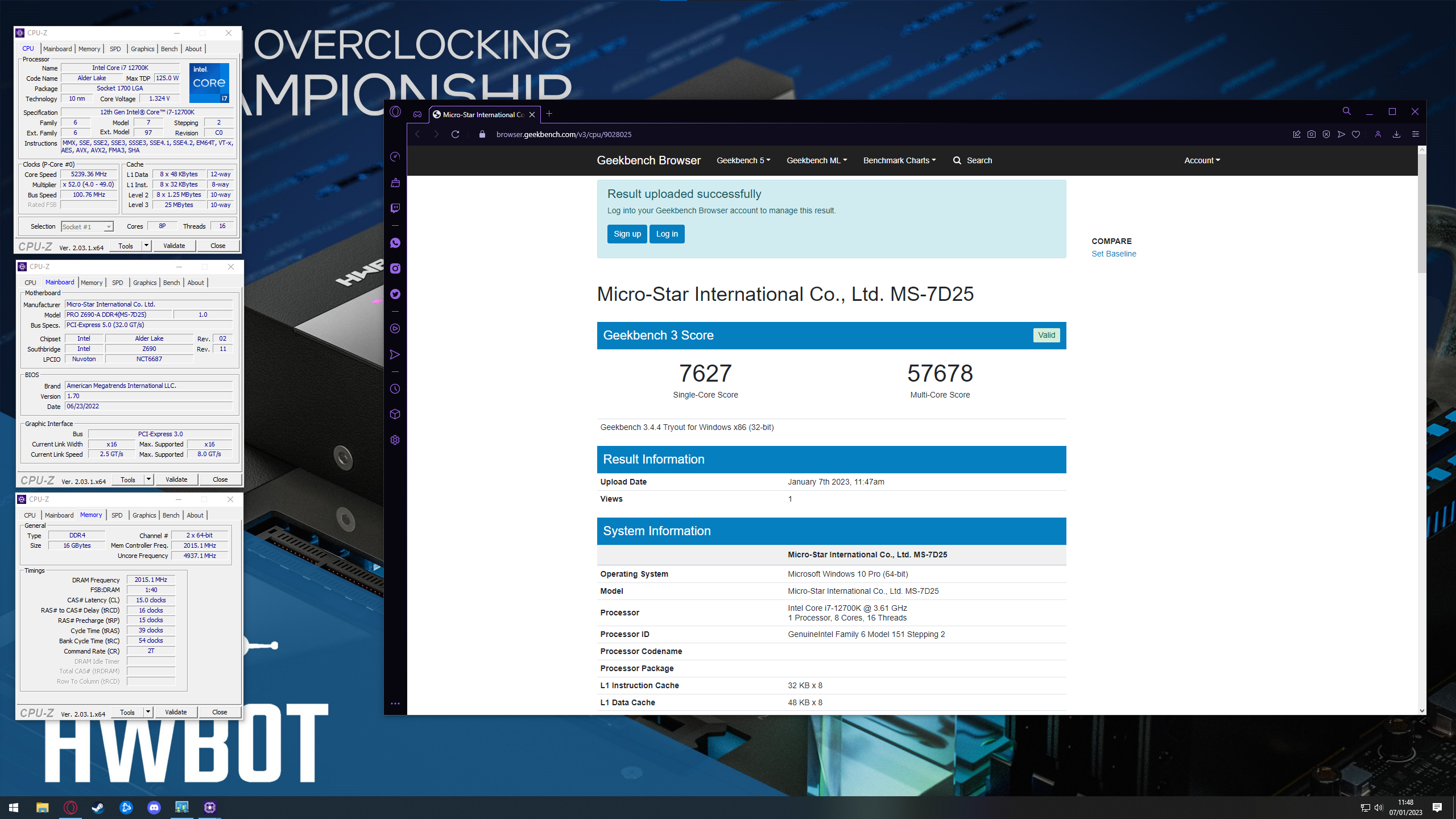
Task: Open Twitch panel in browser sidebar
Action: [x=395, y=208]
